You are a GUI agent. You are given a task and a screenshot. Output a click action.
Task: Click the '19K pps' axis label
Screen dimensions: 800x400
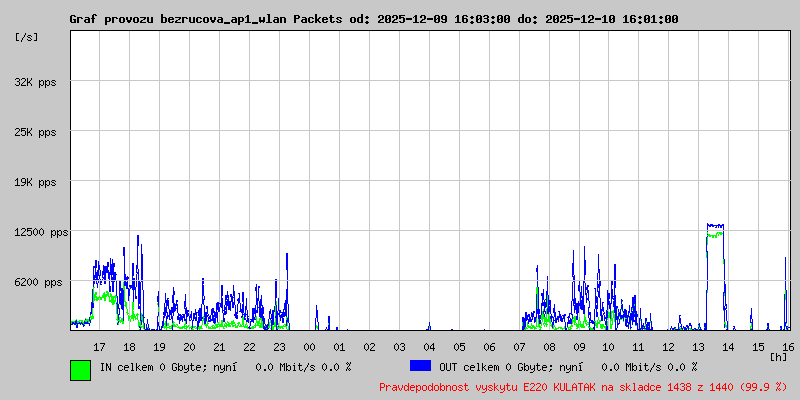[35, 182]
